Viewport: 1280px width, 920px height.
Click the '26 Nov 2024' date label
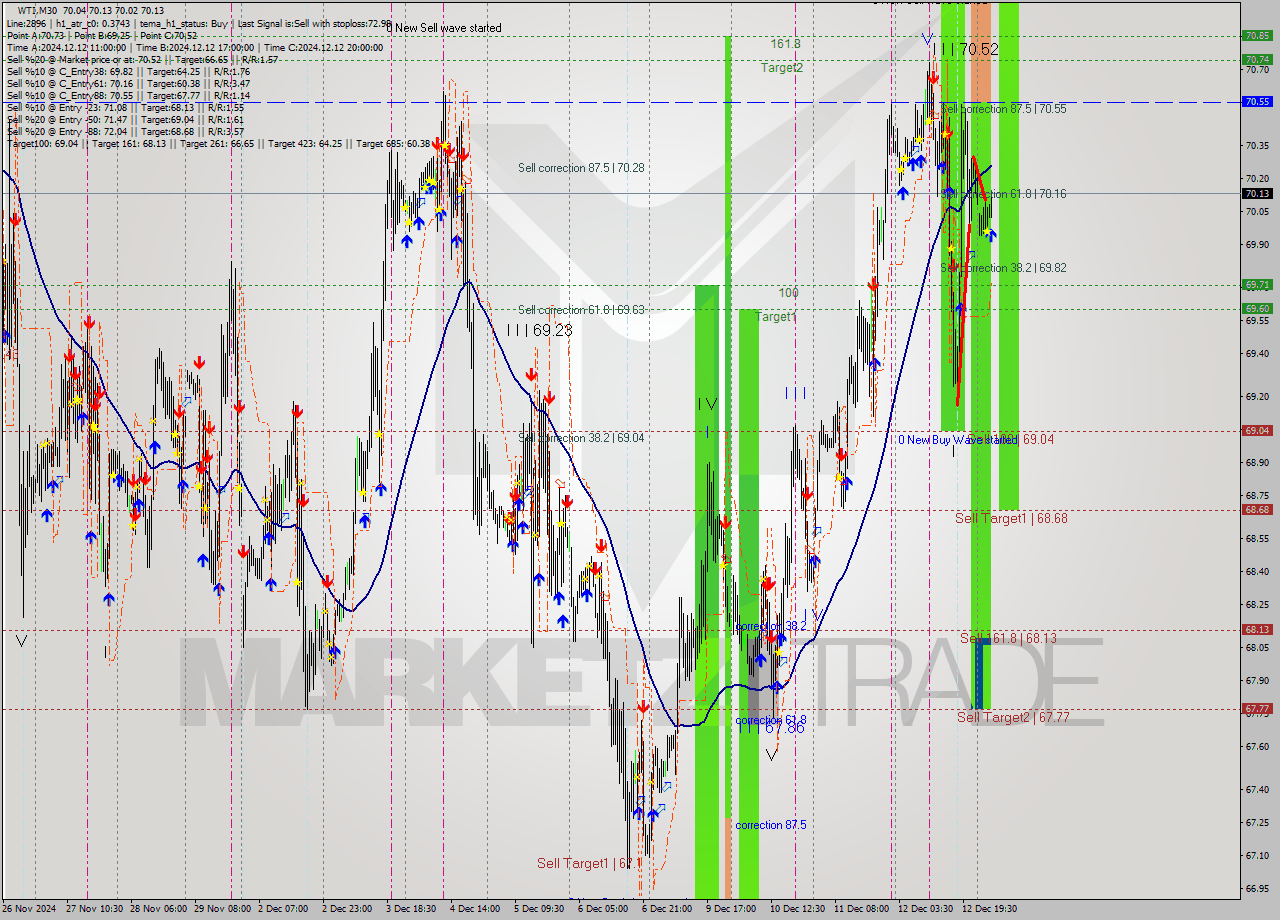pos(31,909)
